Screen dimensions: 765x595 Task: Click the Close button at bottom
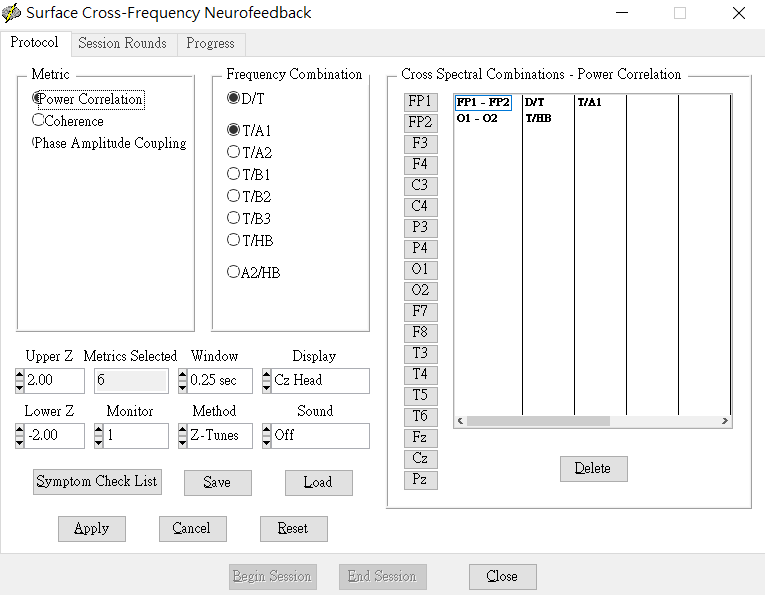pyautogui.click(x=503, y=577)
